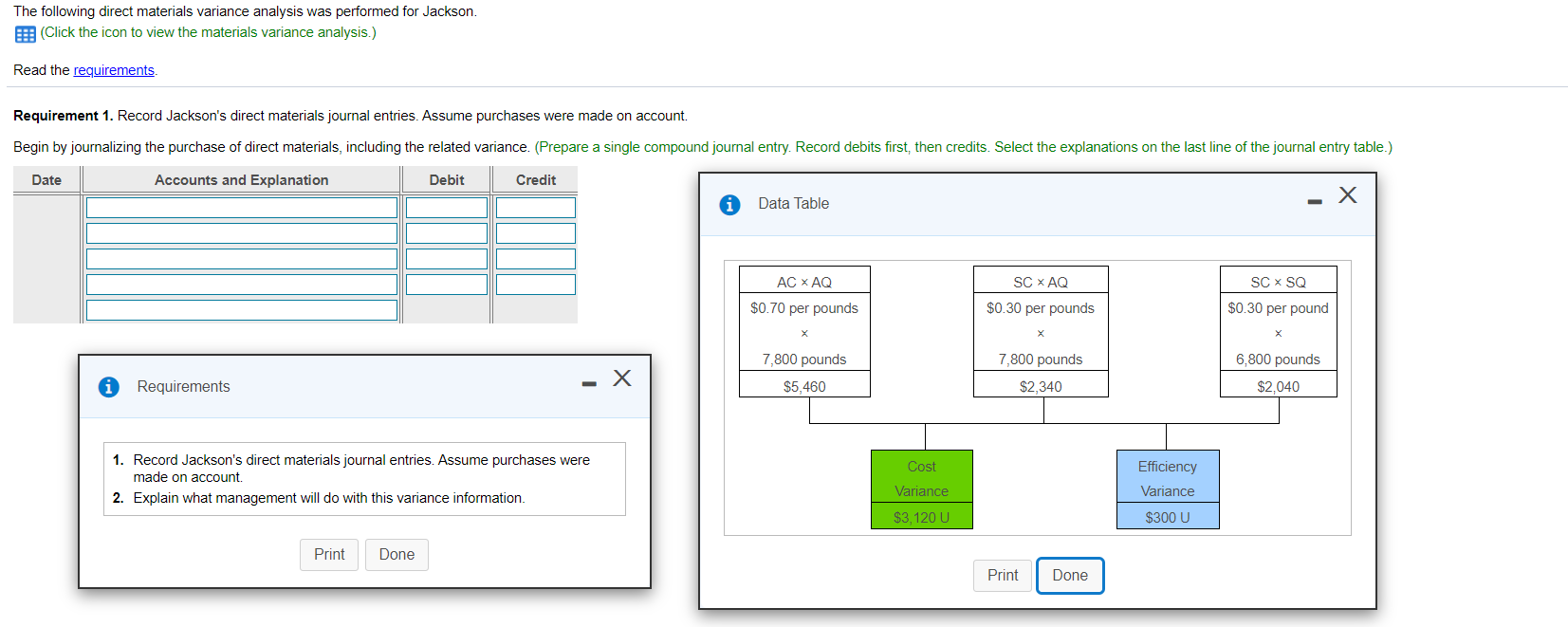Image resolution: width=1568 pixels, height=627 pixels.
Task: Select the second row account field
Action: [x=242, y=233]
